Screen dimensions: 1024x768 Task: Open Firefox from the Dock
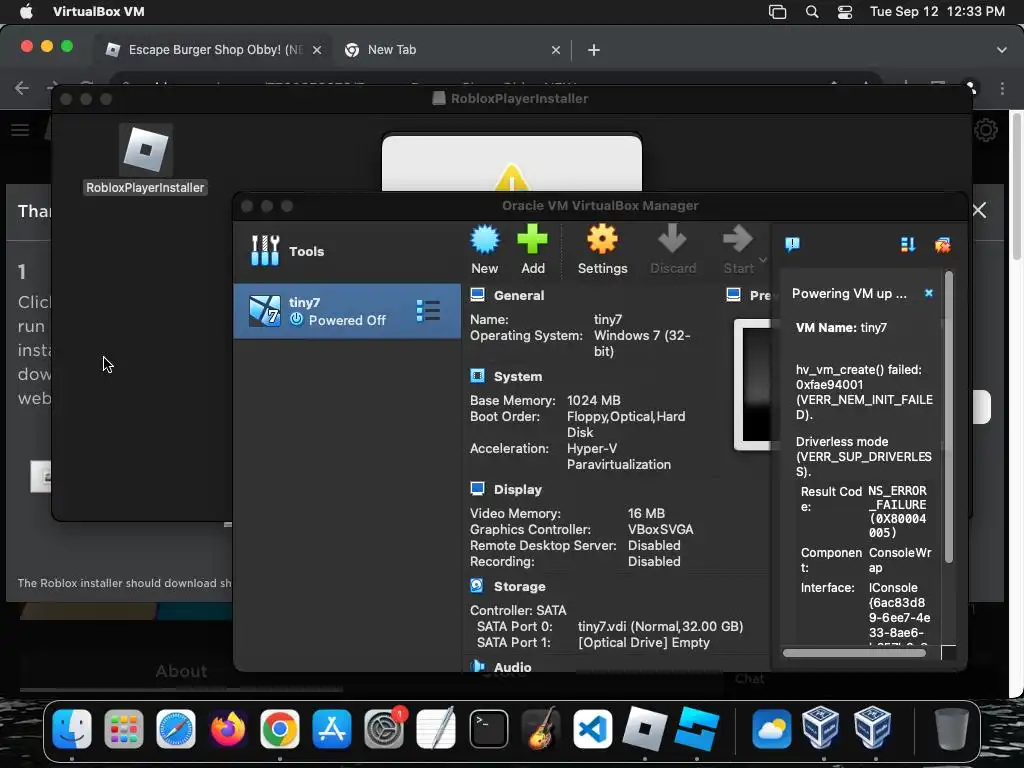coord(228,729)
